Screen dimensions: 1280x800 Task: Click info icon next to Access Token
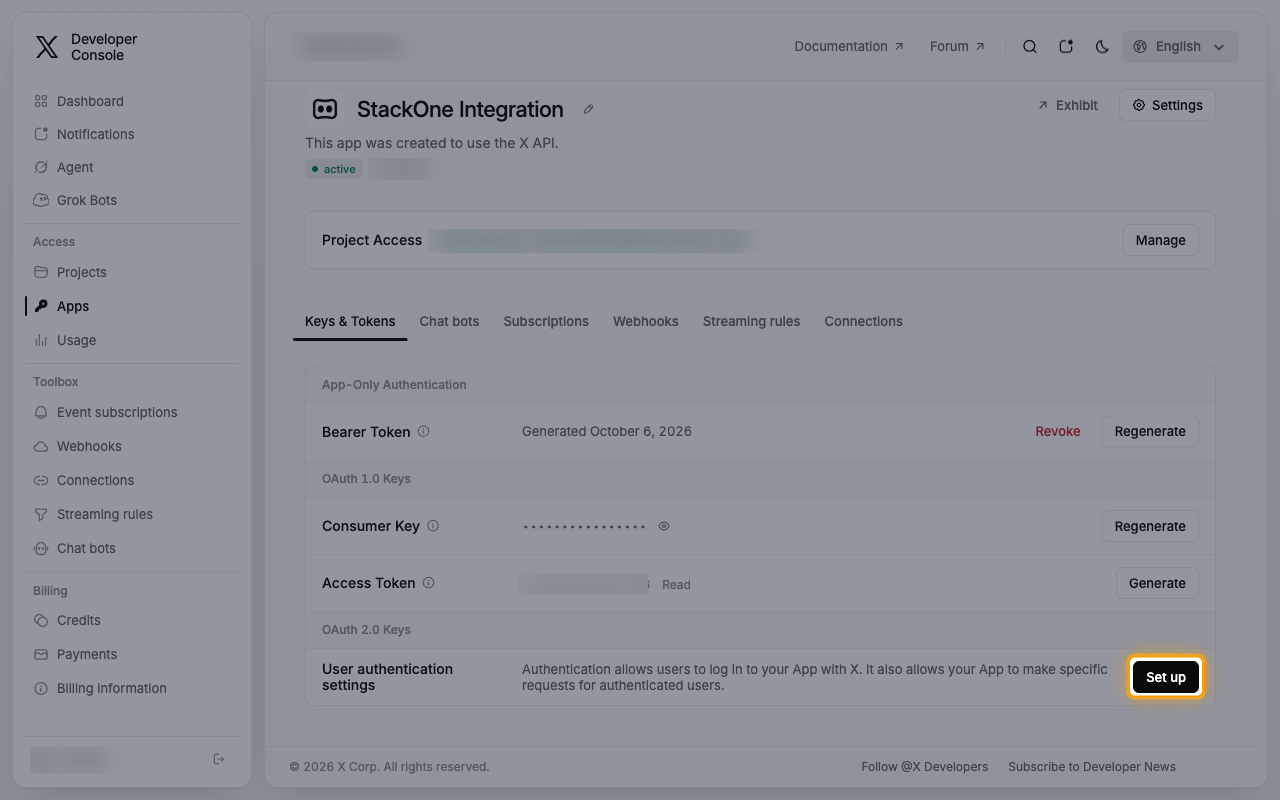pos(428,583)
